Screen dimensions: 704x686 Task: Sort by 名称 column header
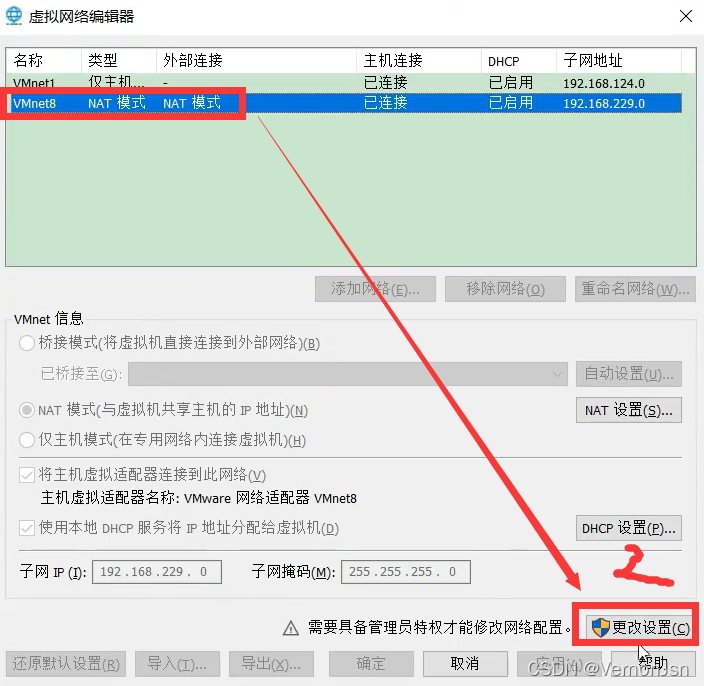(44, 60)
